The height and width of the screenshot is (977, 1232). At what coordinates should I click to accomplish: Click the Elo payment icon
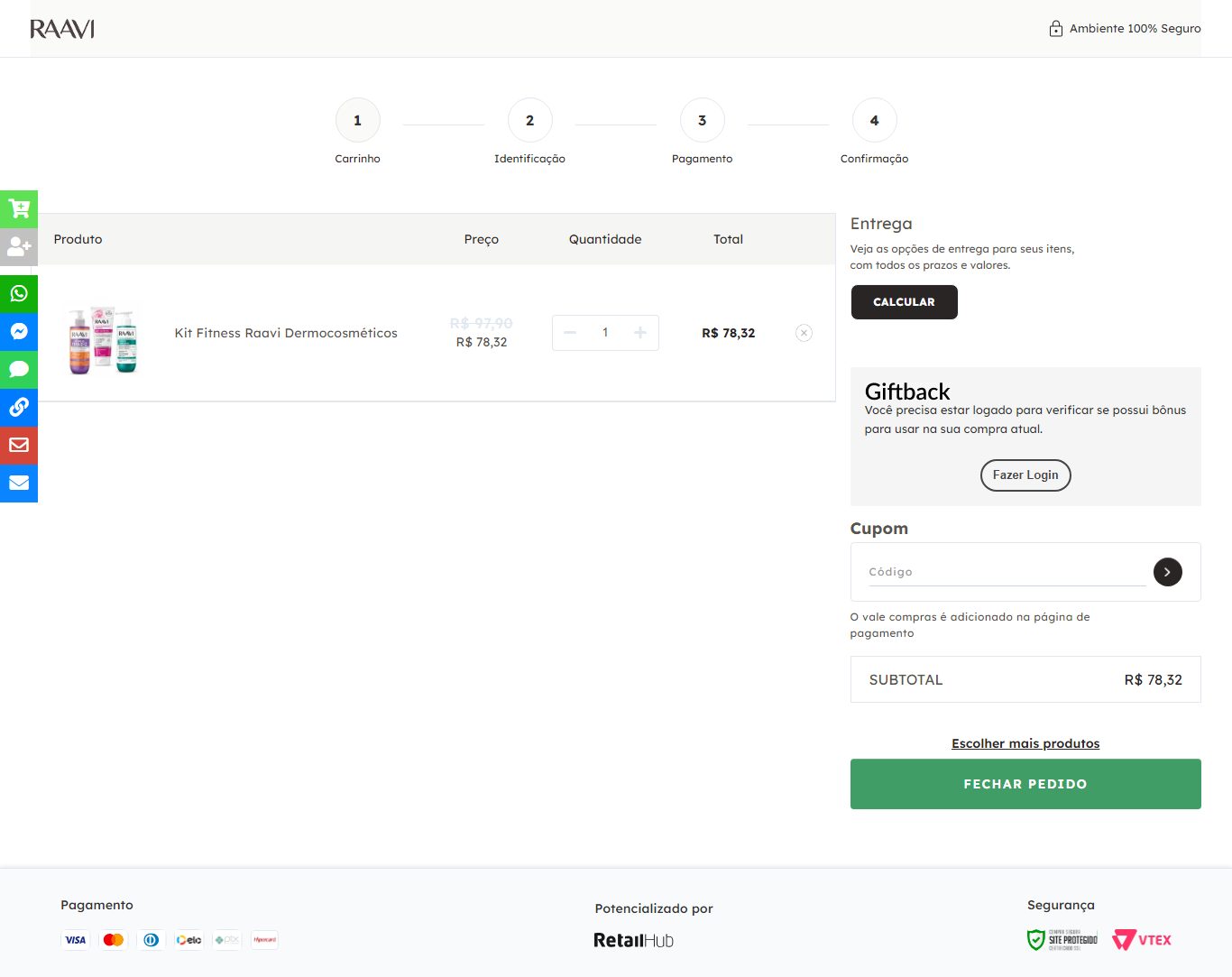pos(189,940)
